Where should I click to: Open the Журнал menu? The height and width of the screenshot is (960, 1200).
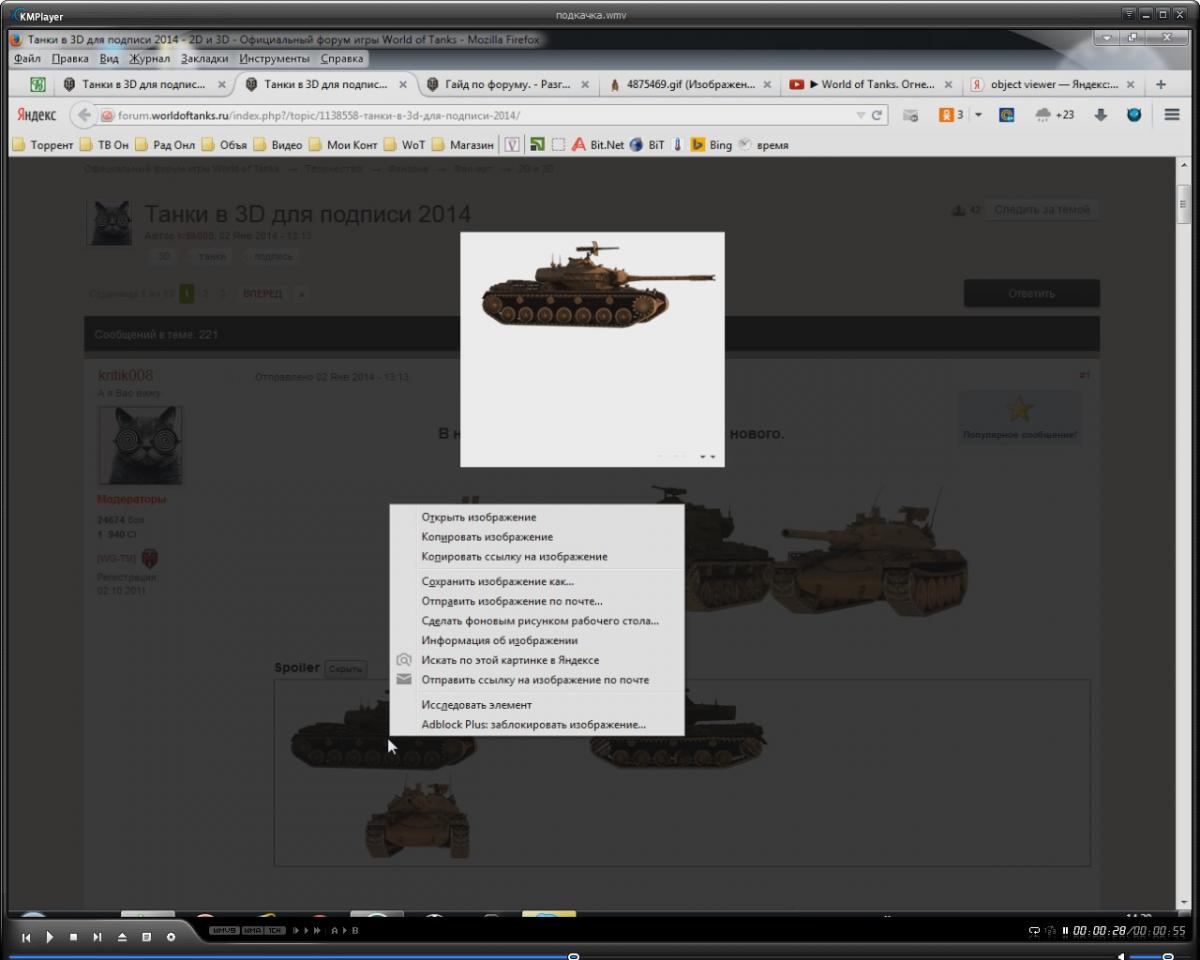pyautogui.click(x=150, y=58)
